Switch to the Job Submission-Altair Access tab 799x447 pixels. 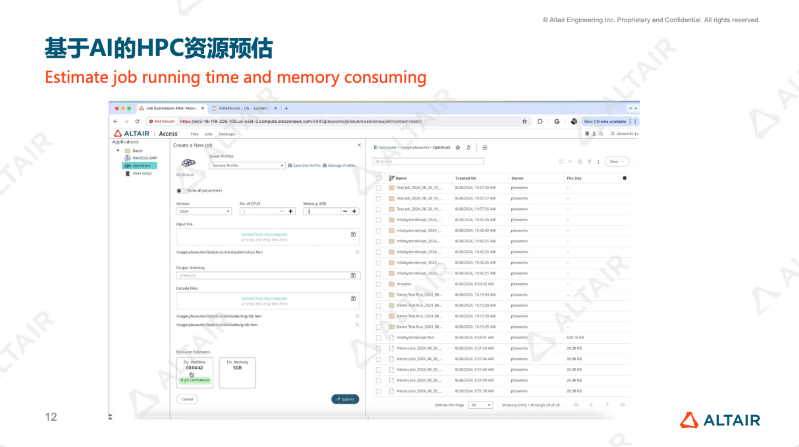[x=170, y=108]
